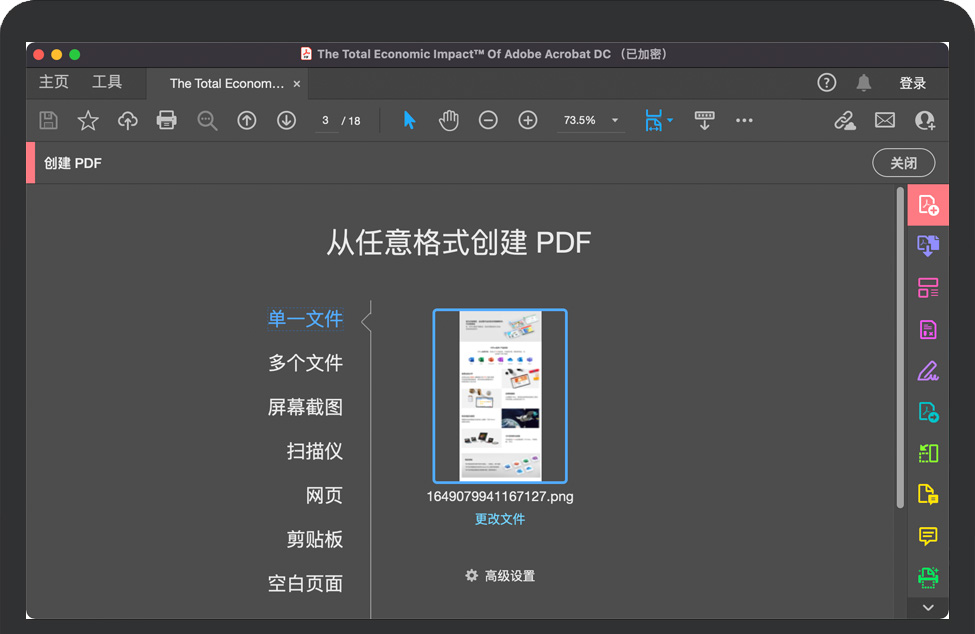Screen dimensions: 975x634
Task: Add bookmark with the star icon
Action: tap(88, 120)
